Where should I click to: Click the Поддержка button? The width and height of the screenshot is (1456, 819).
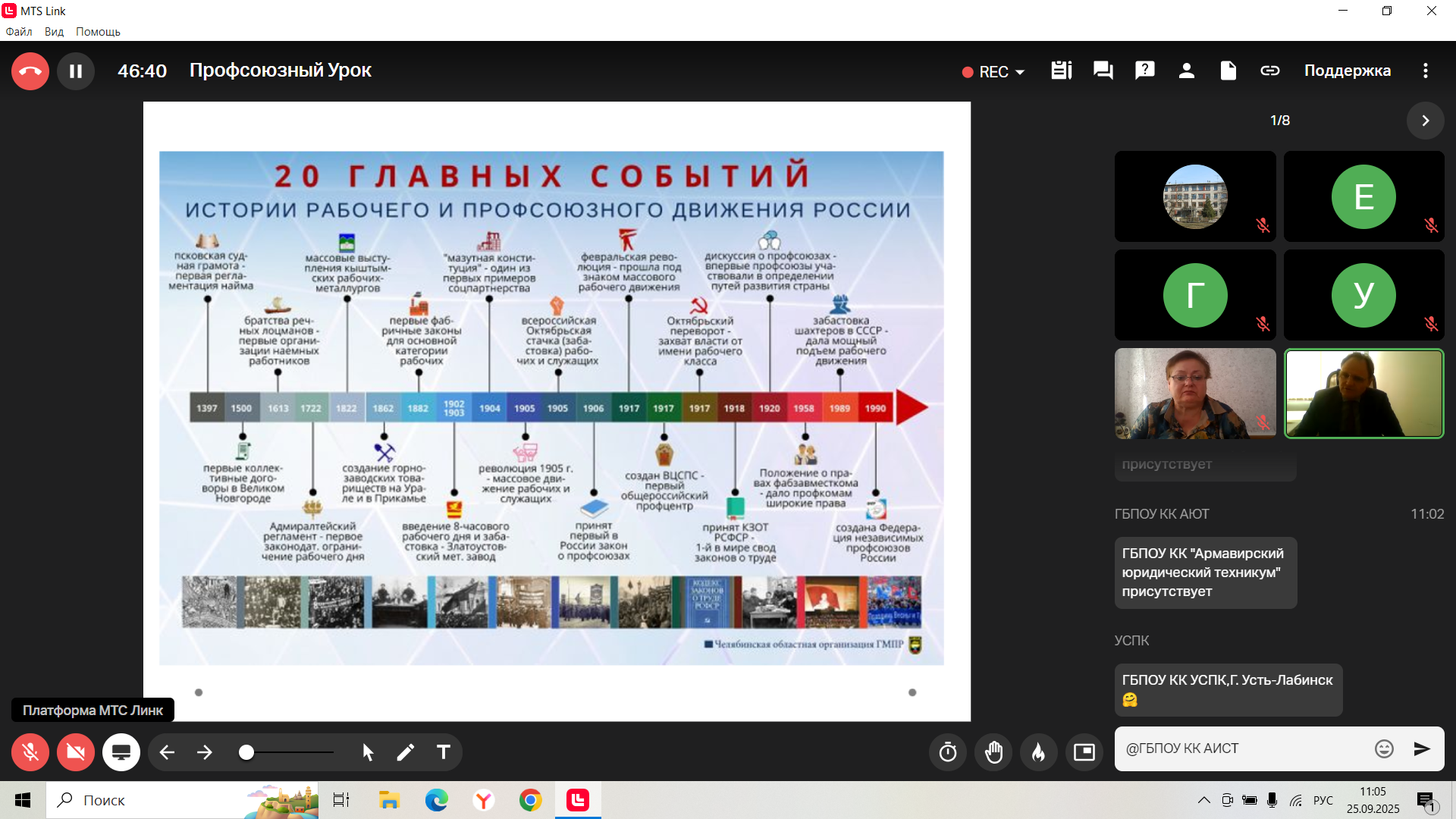(x=1347, y=71)
